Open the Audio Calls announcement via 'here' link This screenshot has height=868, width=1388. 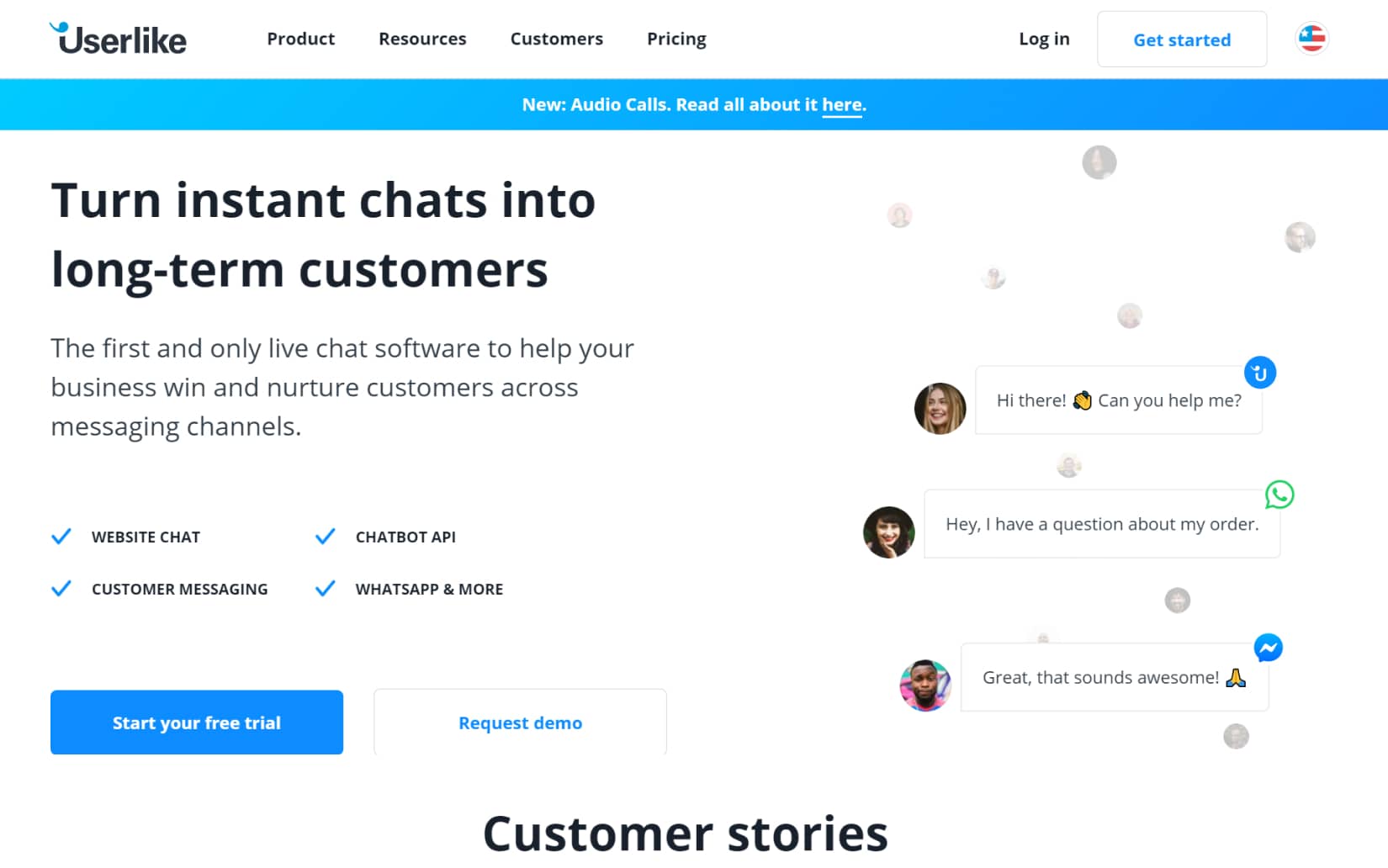point(841,104)
